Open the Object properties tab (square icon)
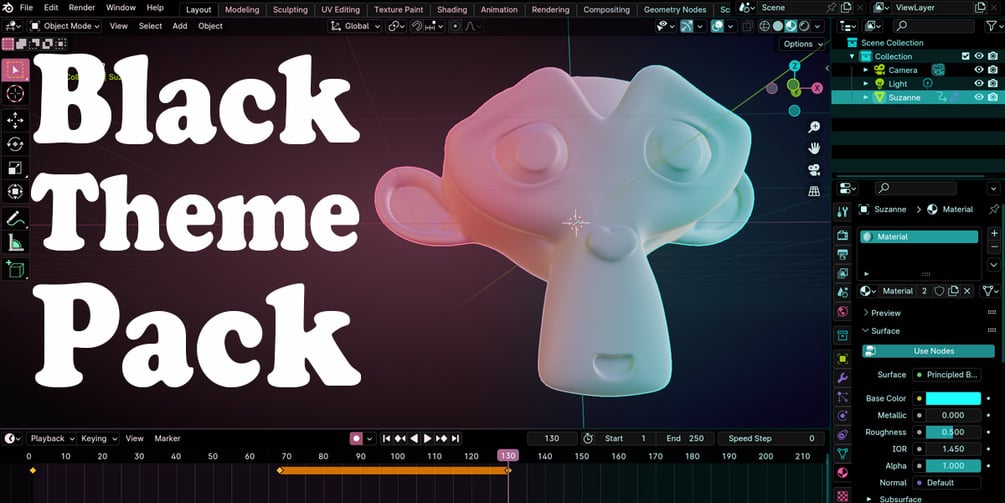 843,359
